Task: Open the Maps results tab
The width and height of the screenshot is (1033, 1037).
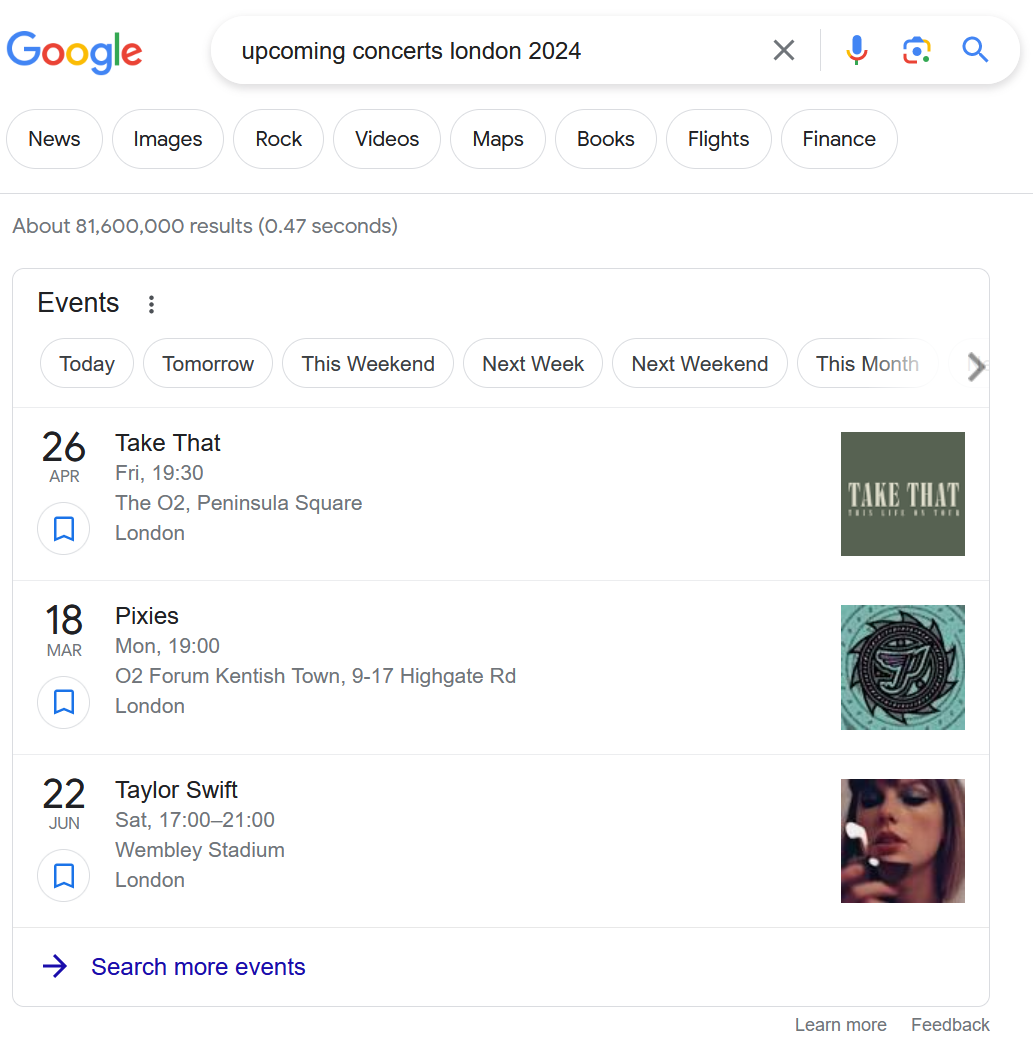Action: 497,139
